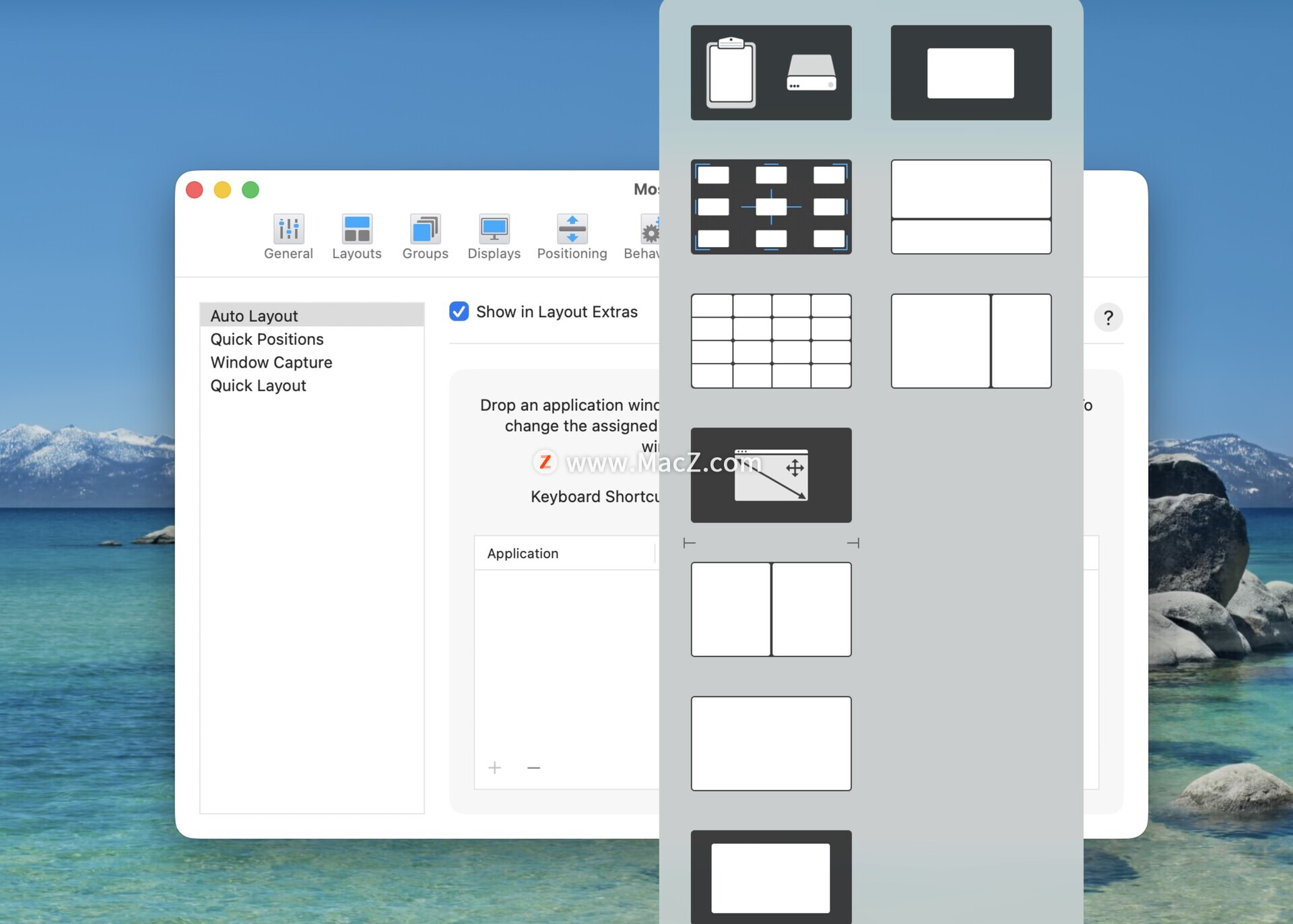The image size is (1293, 924).
Task: Select Auto Layout in sidebar list
Action: tap(254, 316)
